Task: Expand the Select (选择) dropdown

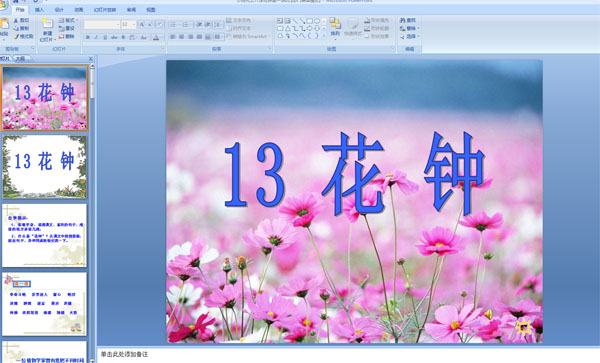Action: 409,36
